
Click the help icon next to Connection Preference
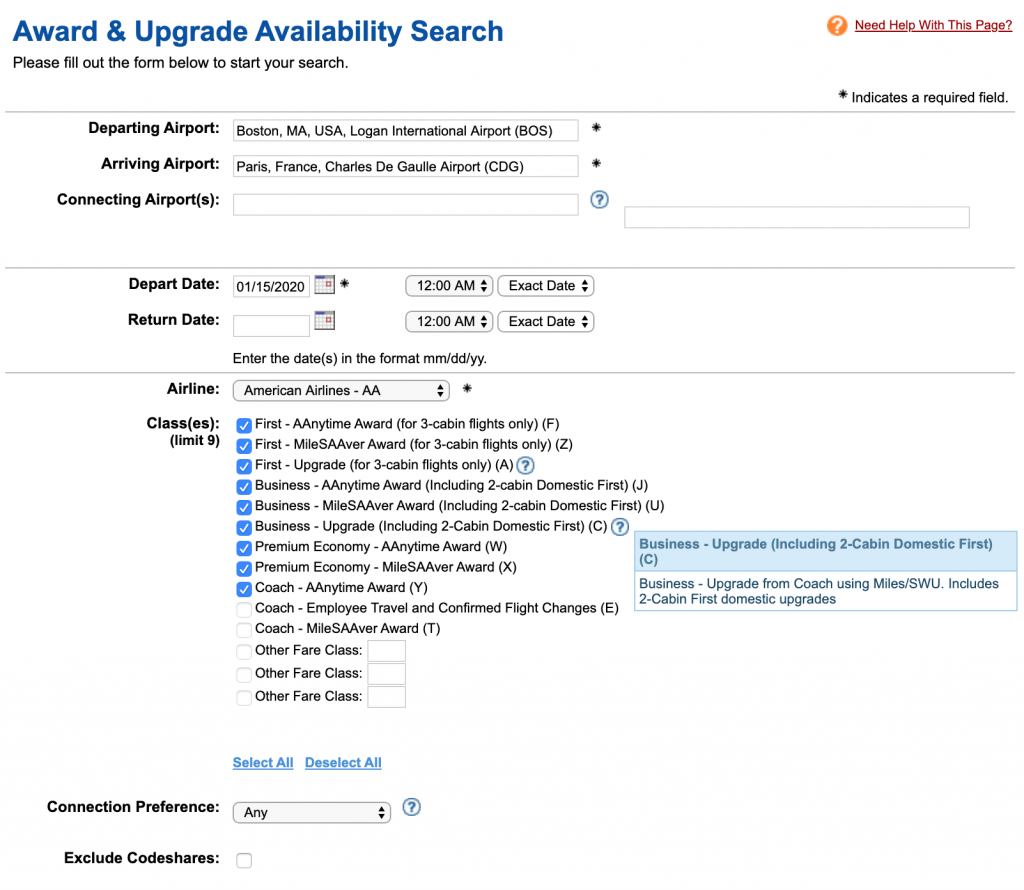coord(411,806)
